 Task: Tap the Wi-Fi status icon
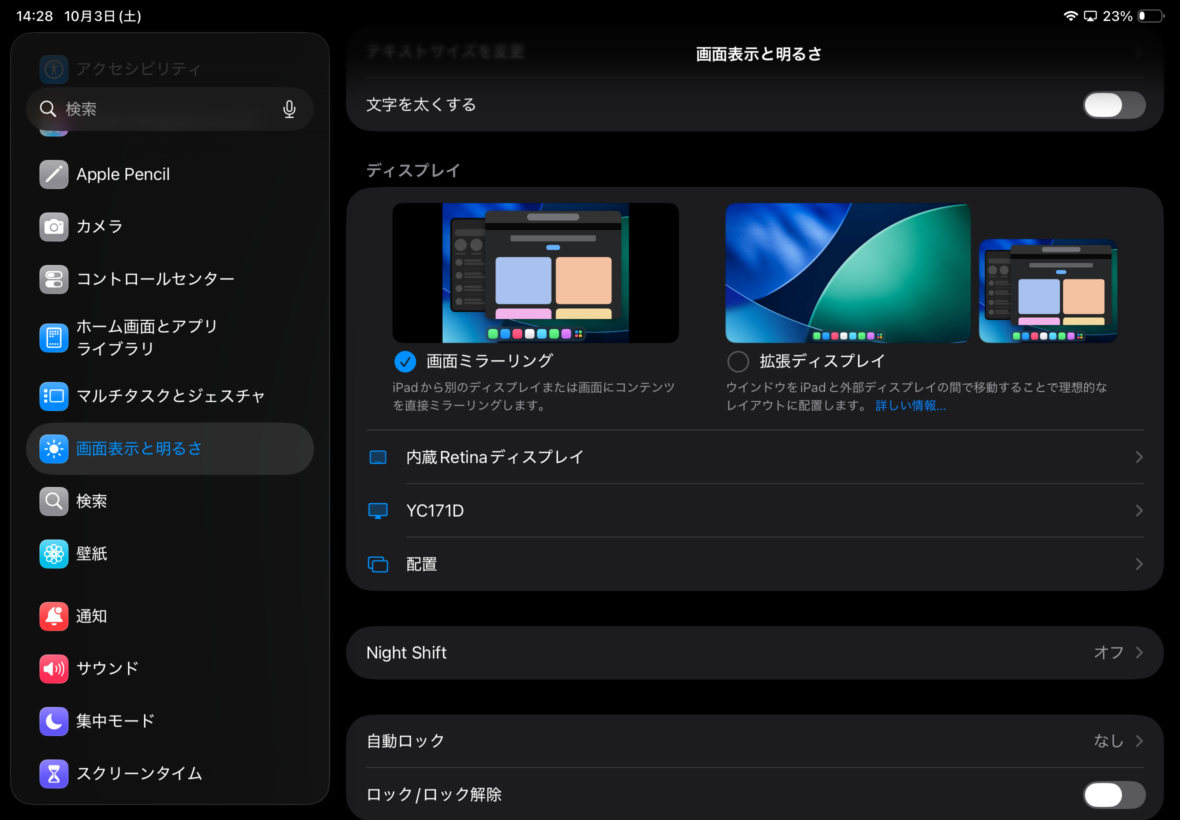point(1070,16)
